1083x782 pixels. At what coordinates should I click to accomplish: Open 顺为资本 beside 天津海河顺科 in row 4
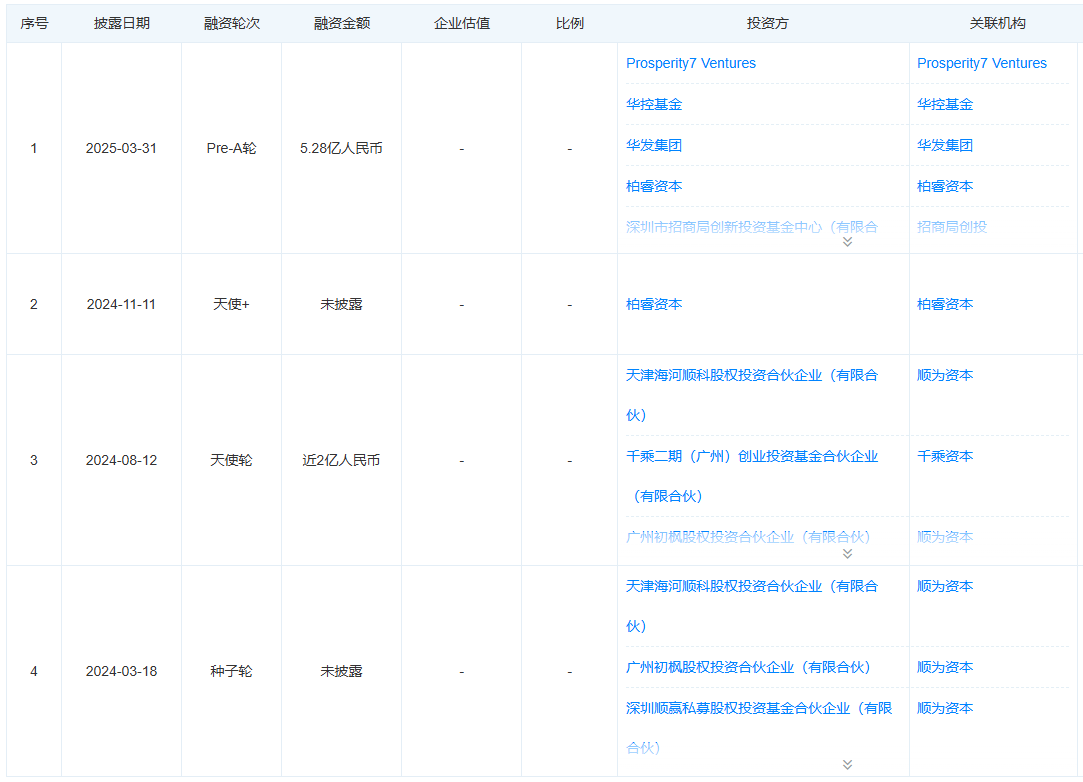click(945, 586)
